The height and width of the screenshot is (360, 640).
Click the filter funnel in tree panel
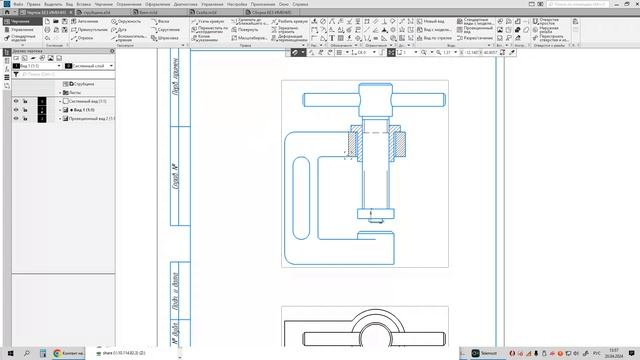(x=16, y=75)
